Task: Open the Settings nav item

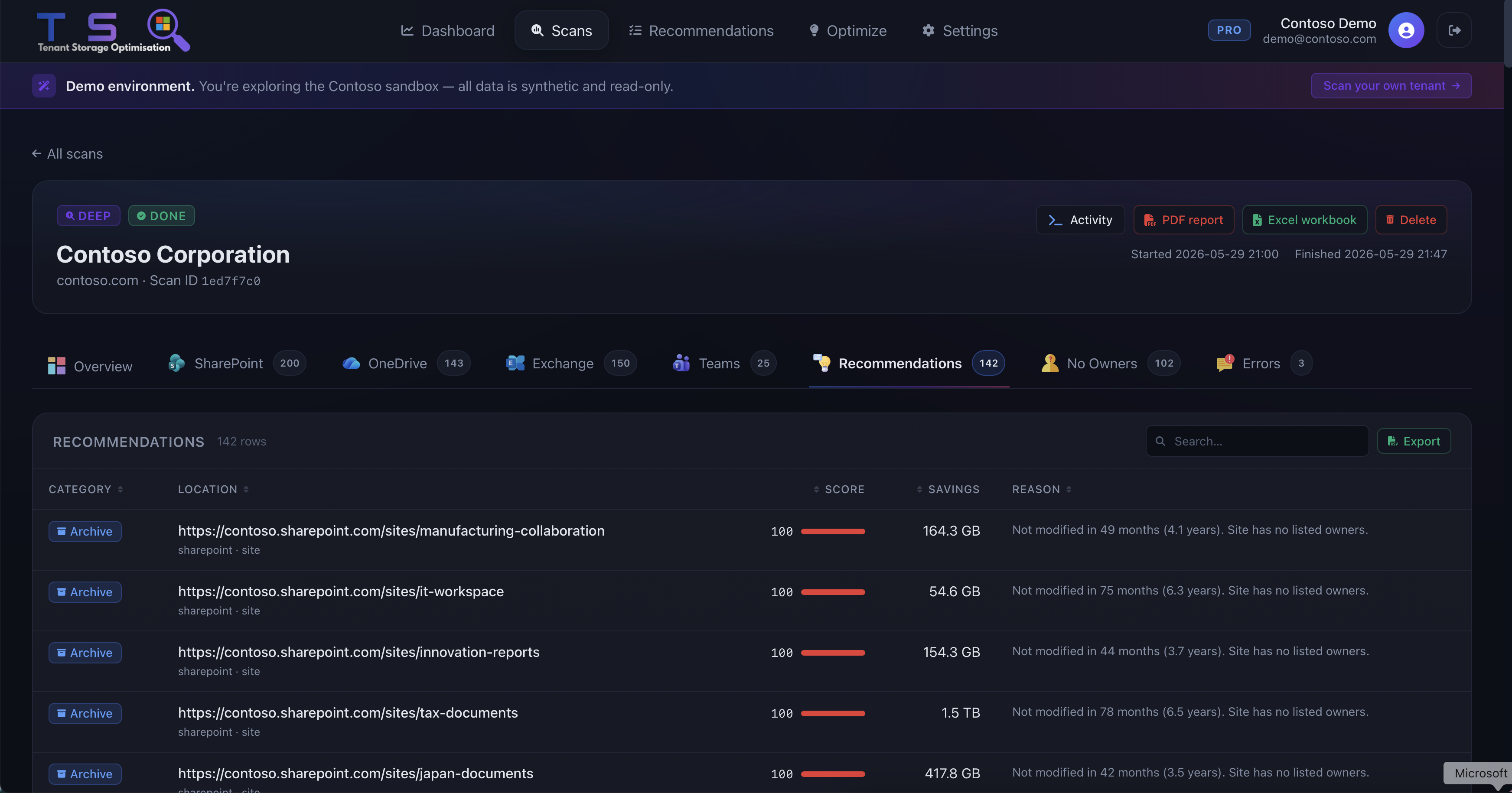Action: (x=960, y=30)
